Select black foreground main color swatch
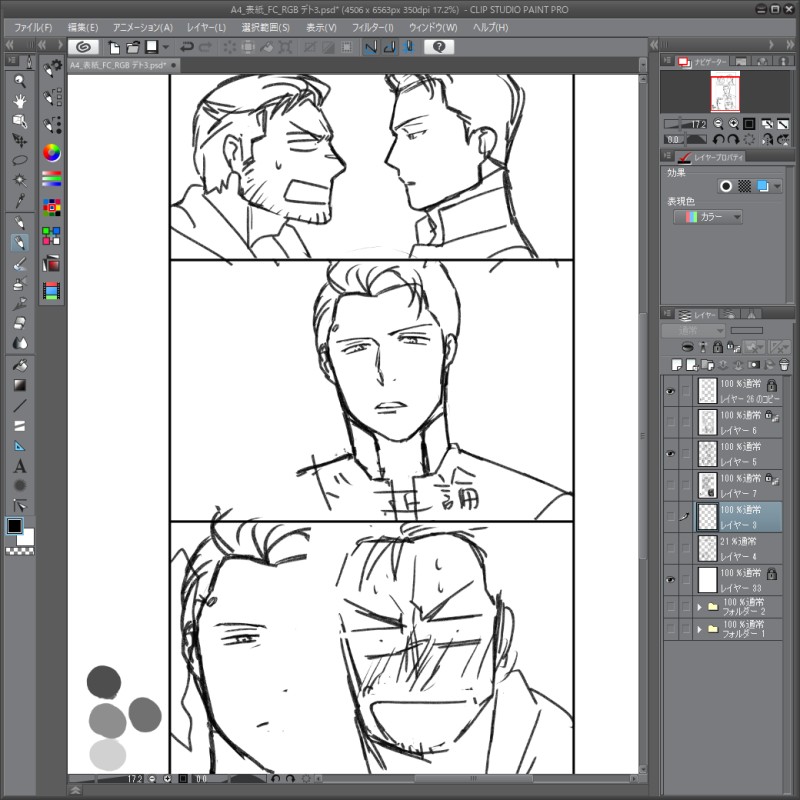This screenshot has height=800, width=800. (14, 526)
